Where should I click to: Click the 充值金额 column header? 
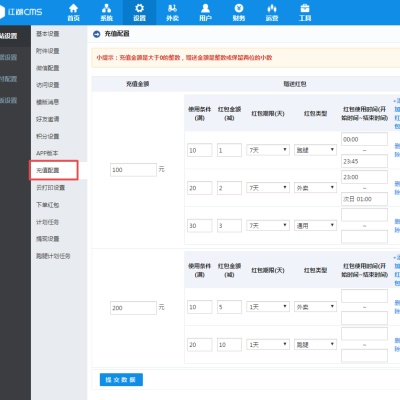(x=137, y=84)
